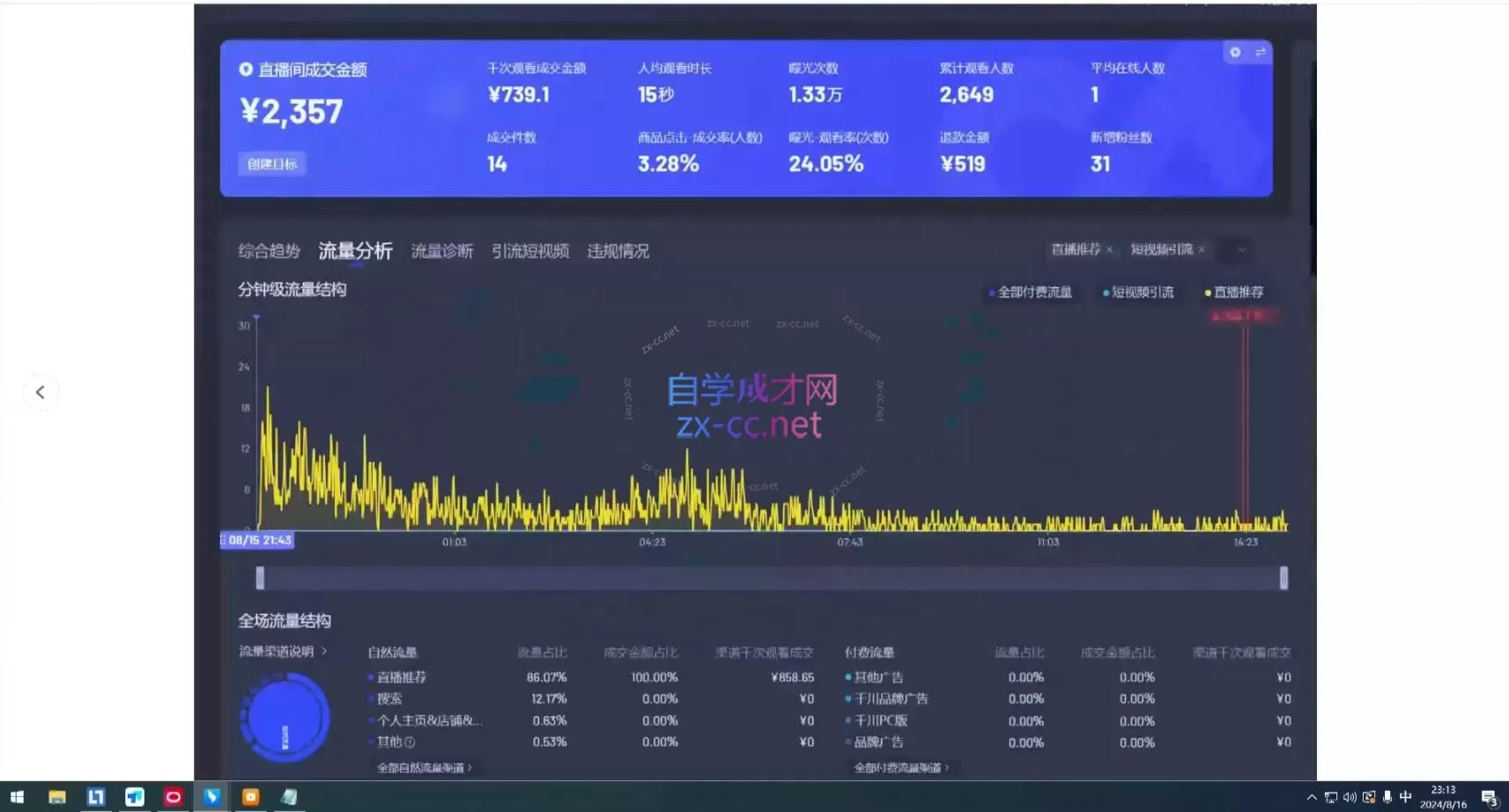The height and width of the screenshot is (812, 1509).
Task: Click the 创建目标 button
Action: (x=271, y=164)
